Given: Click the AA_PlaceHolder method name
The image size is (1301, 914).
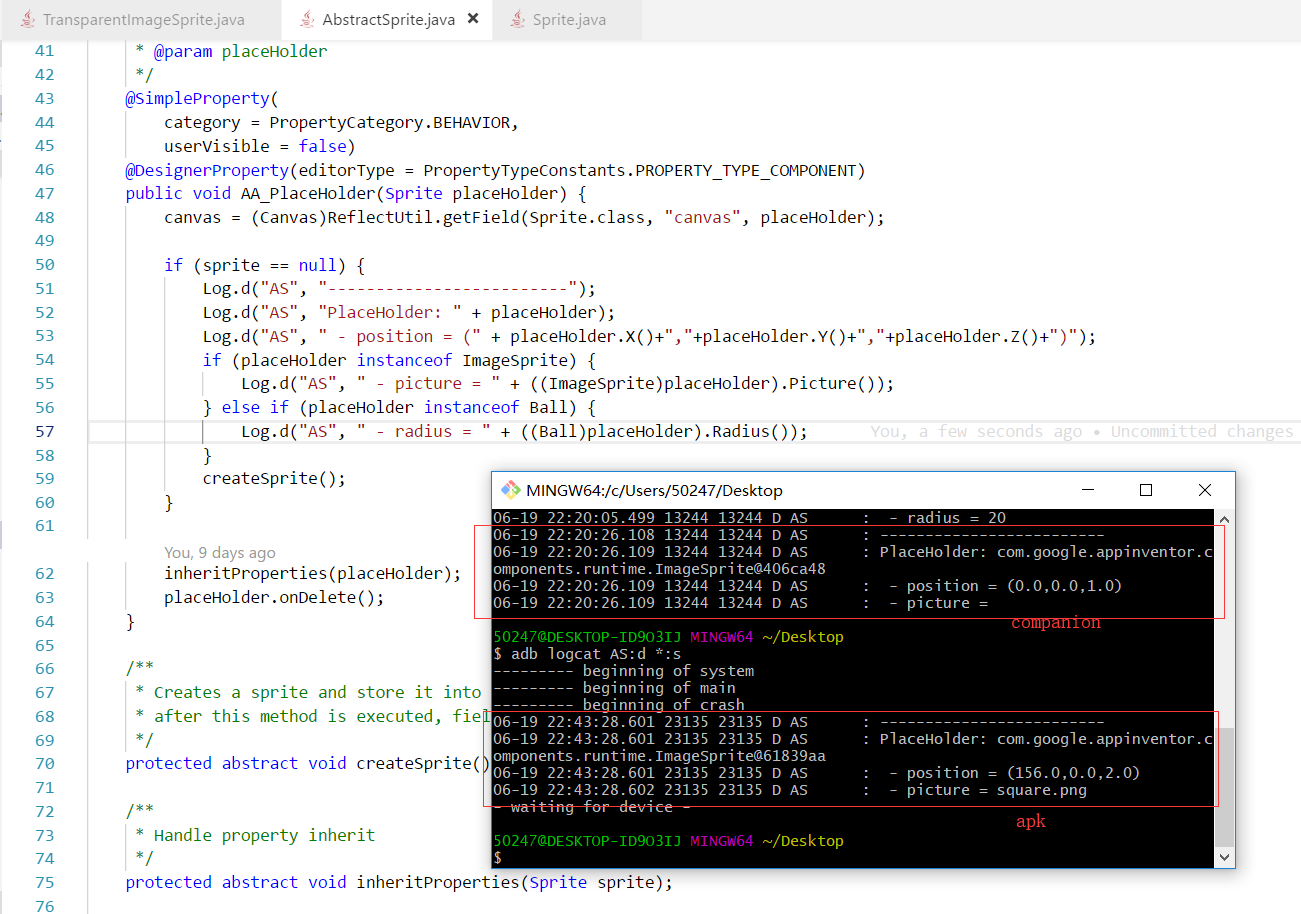Looking at the screenshot, I should click(308, 194).
